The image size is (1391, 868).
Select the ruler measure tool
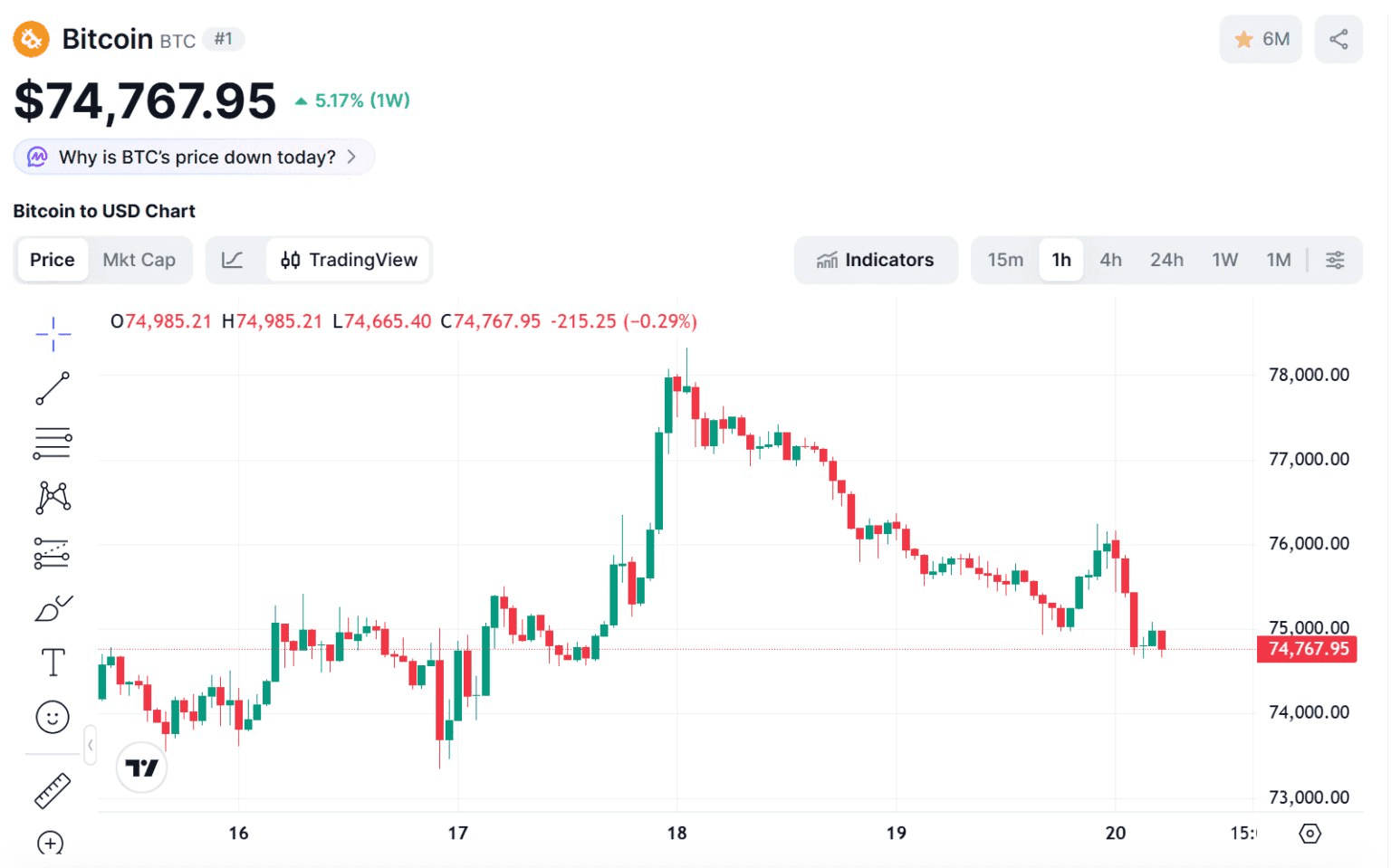click(53, 790)
